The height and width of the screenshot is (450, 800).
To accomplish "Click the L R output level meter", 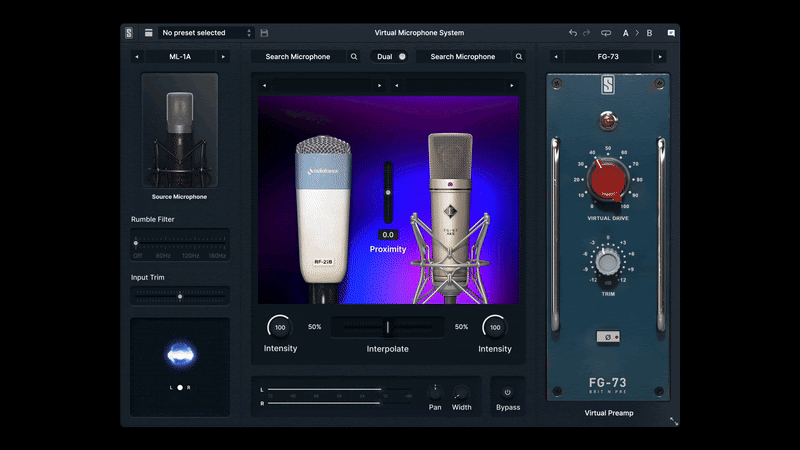I will coord(337,396).
